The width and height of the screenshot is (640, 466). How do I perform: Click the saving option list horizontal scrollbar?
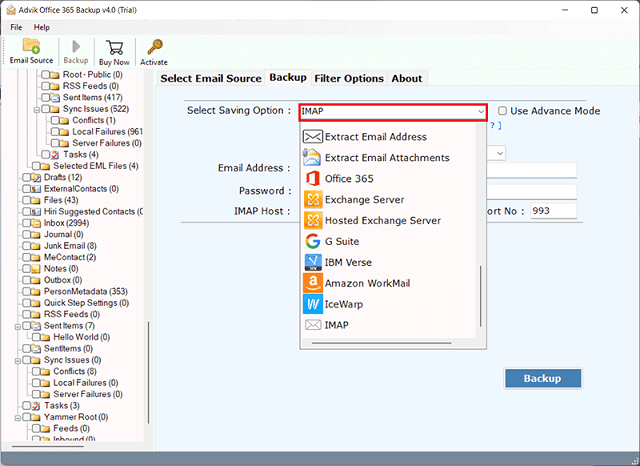pos(382,343)
